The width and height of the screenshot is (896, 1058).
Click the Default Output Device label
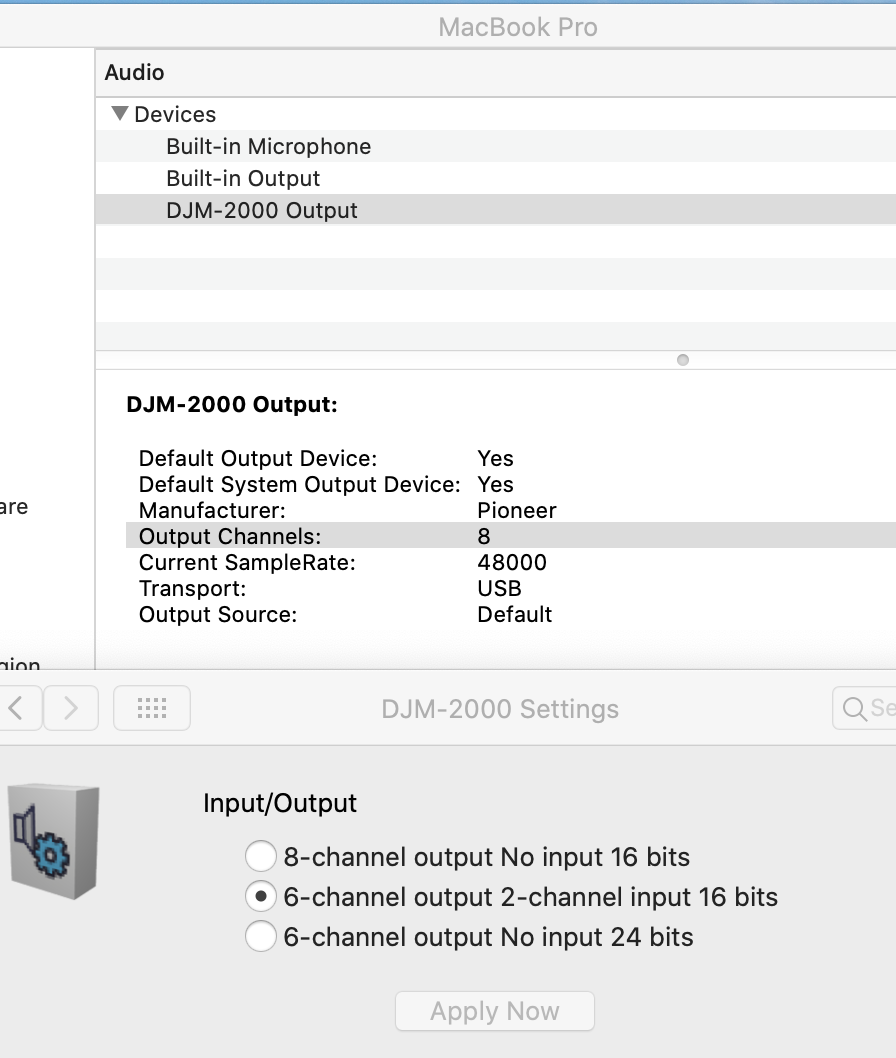click(x=258, y=458)
